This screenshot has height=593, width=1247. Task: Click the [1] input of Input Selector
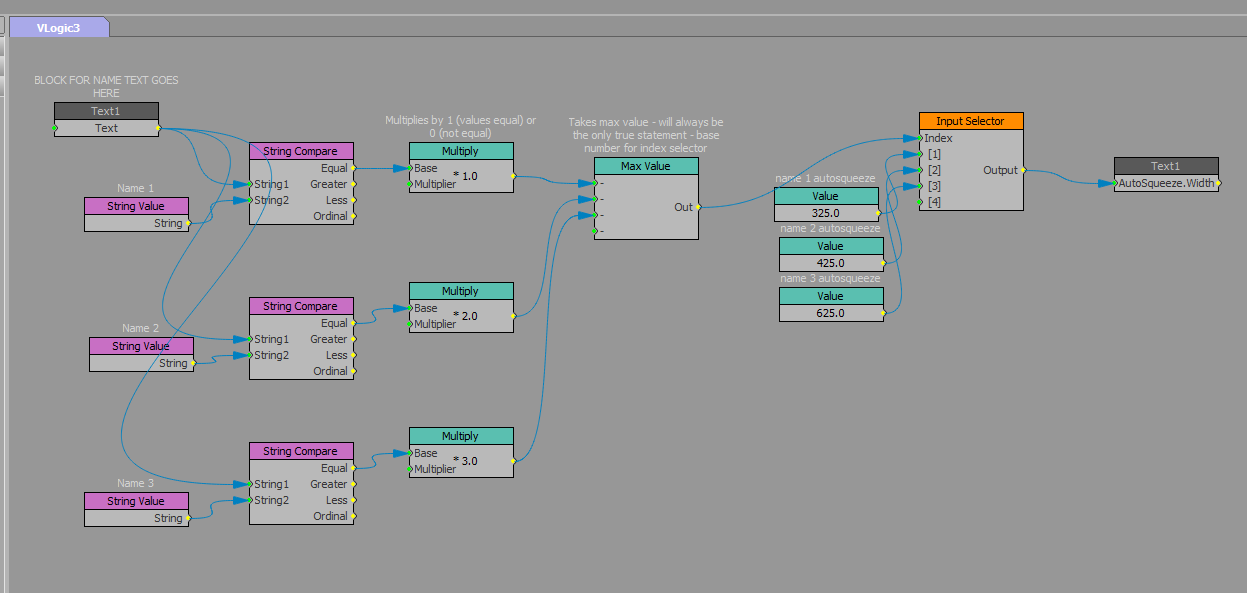point(920,154)
